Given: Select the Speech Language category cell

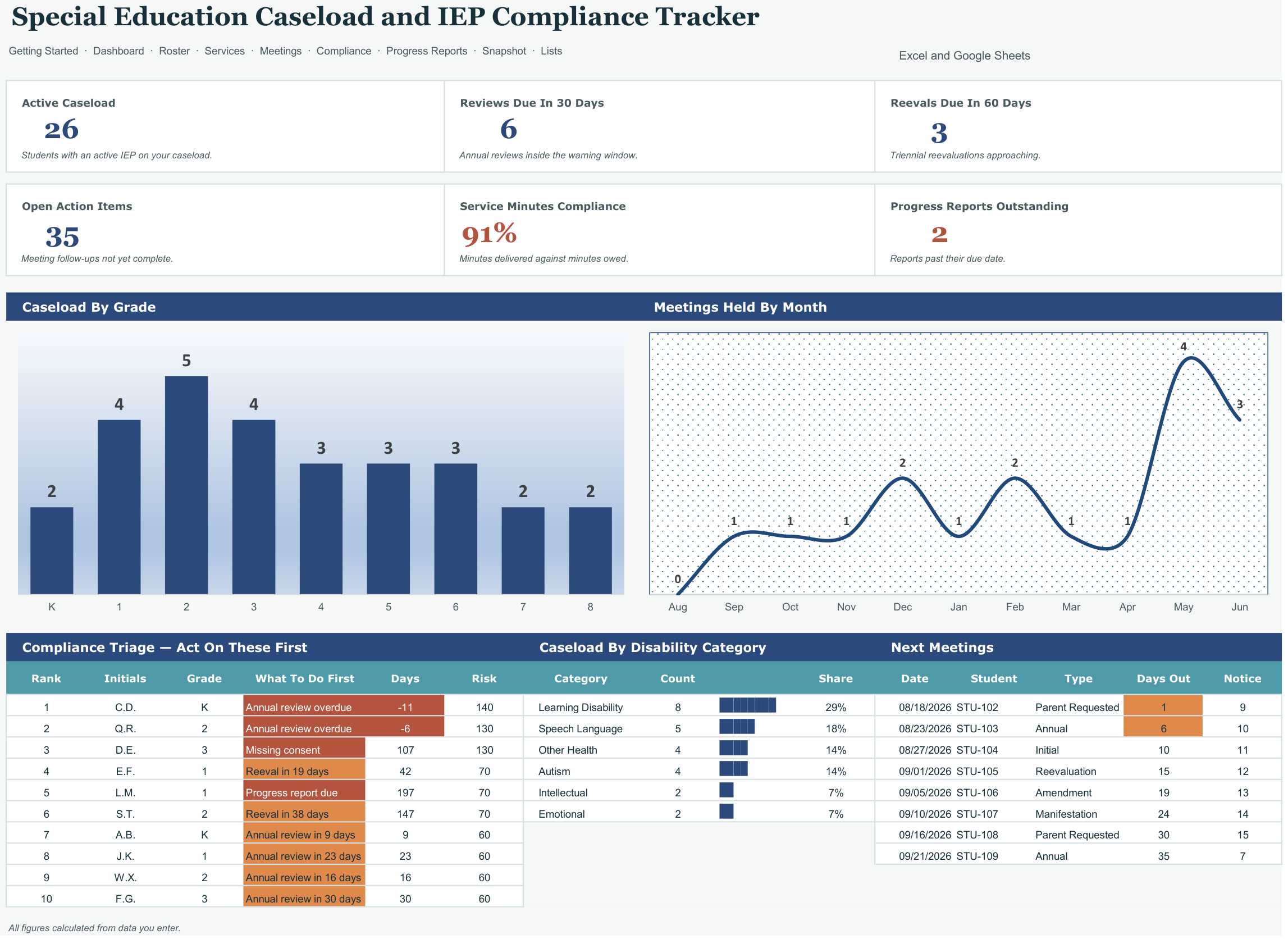Looking at the screenshot, I should coord(581,730).
